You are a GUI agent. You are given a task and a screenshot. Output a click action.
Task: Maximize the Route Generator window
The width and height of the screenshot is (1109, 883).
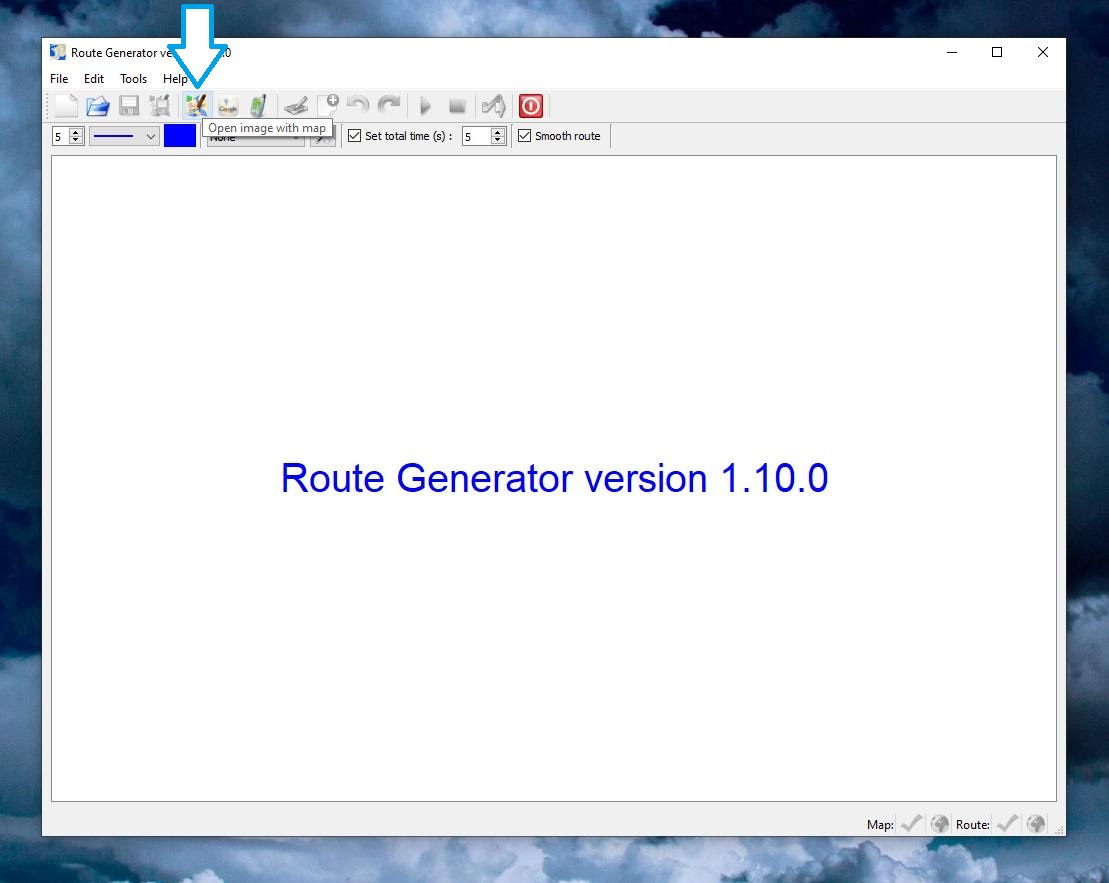click(997, 52)
